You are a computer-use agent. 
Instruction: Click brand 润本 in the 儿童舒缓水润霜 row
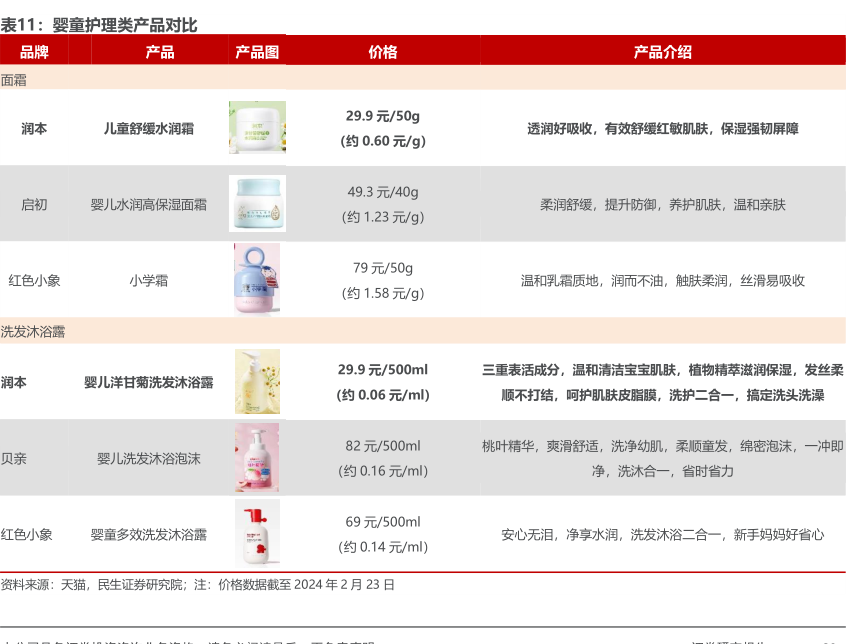point(34,129)
